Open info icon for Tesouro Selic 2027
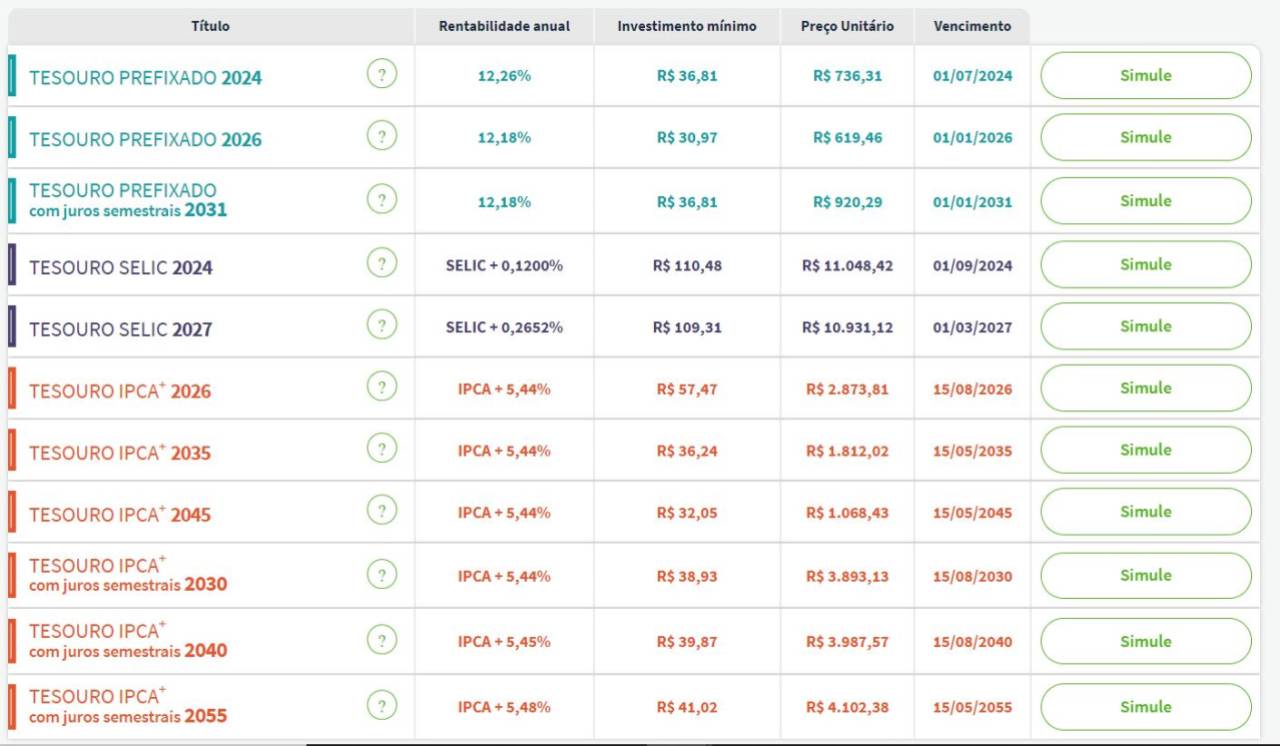The width and height of the screenshot is (1280, 746). pos(381,325)
